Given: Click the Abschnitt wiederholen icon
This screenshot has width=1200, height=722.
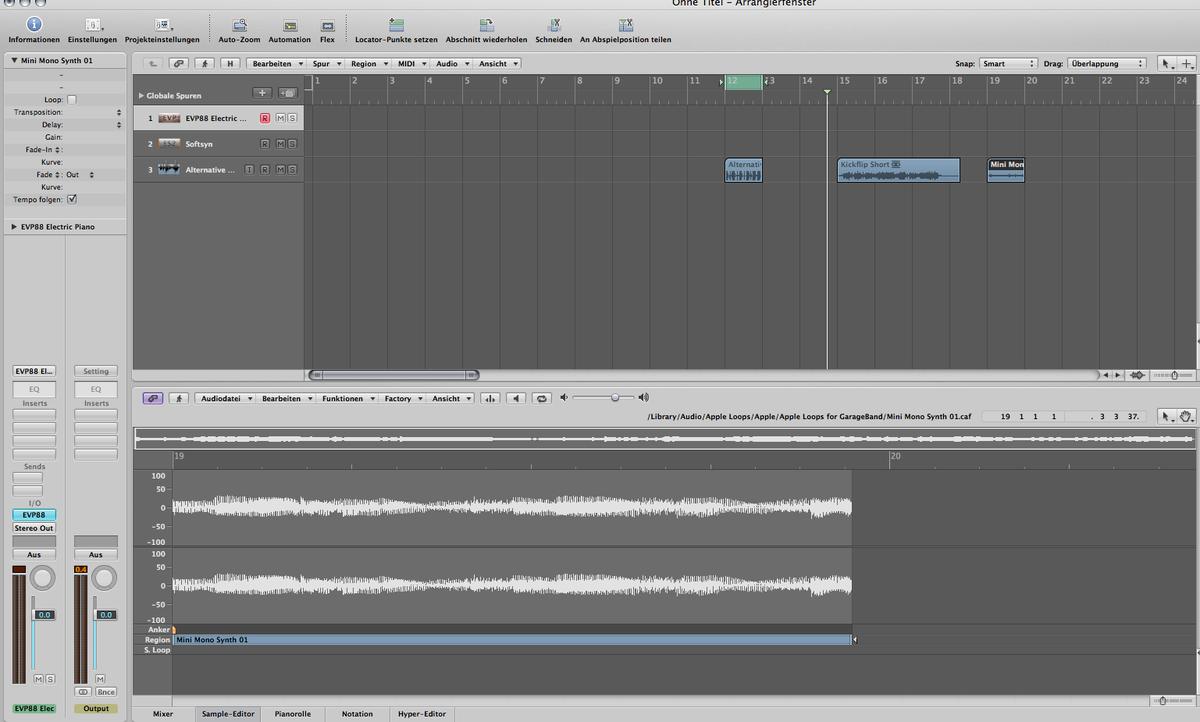Looking at the screenshot, I should (x=486, y=24).
